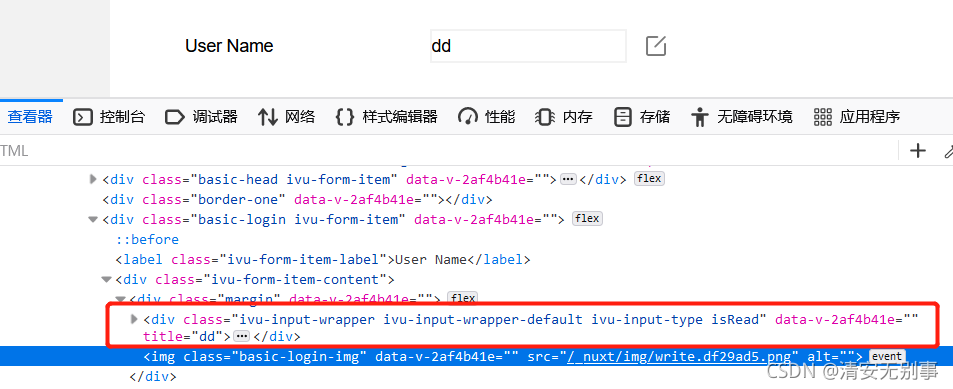Click the User Name form label
Viewport: 953px width, 389px height.
229,46
